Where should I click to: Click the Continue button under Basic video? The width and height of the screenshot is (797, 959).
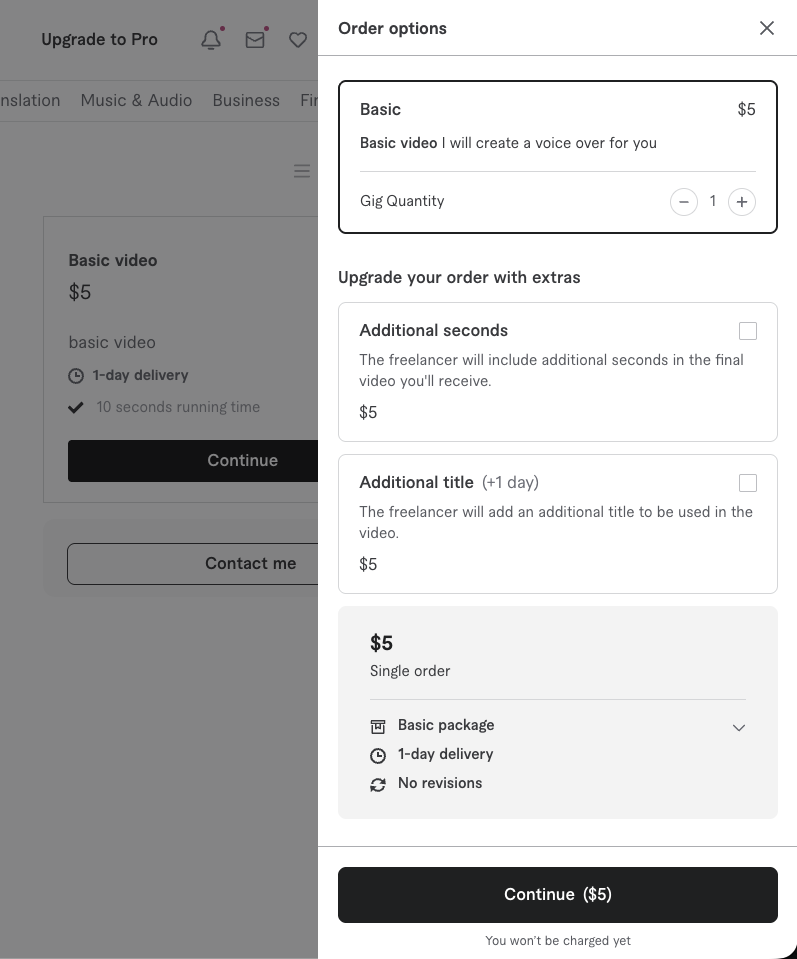193,461
